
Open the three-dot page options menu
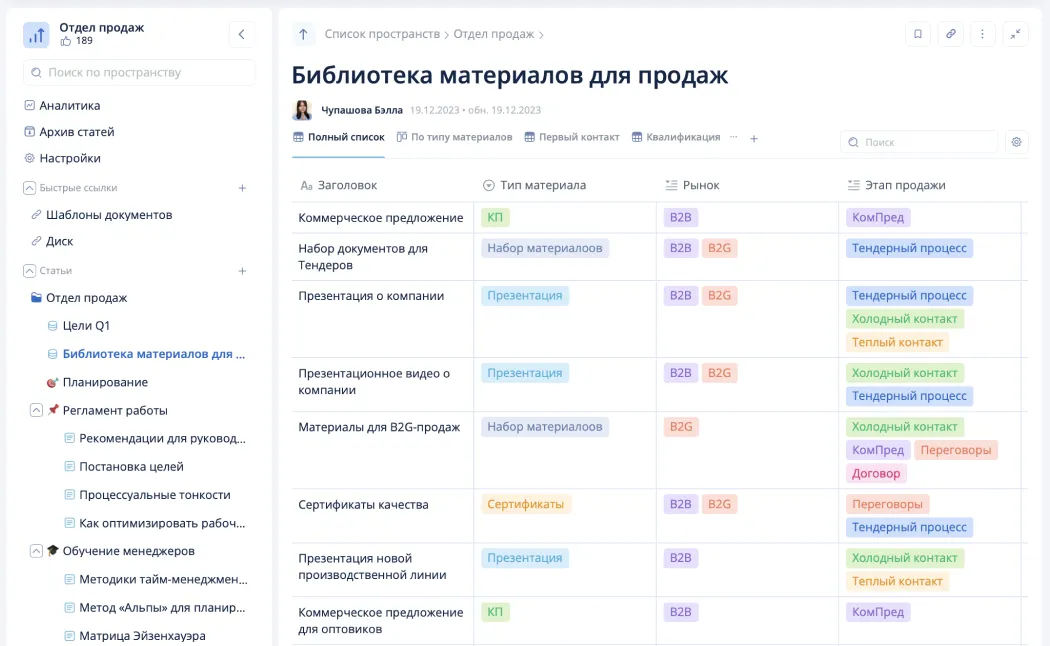[x=982, y=34]
